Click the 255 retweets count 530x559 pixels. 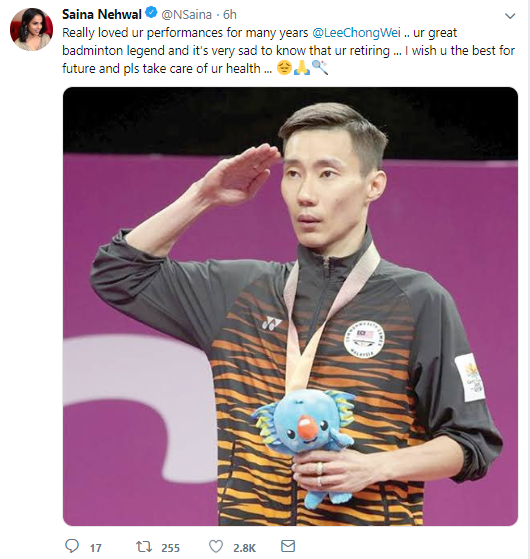[170, 548]
